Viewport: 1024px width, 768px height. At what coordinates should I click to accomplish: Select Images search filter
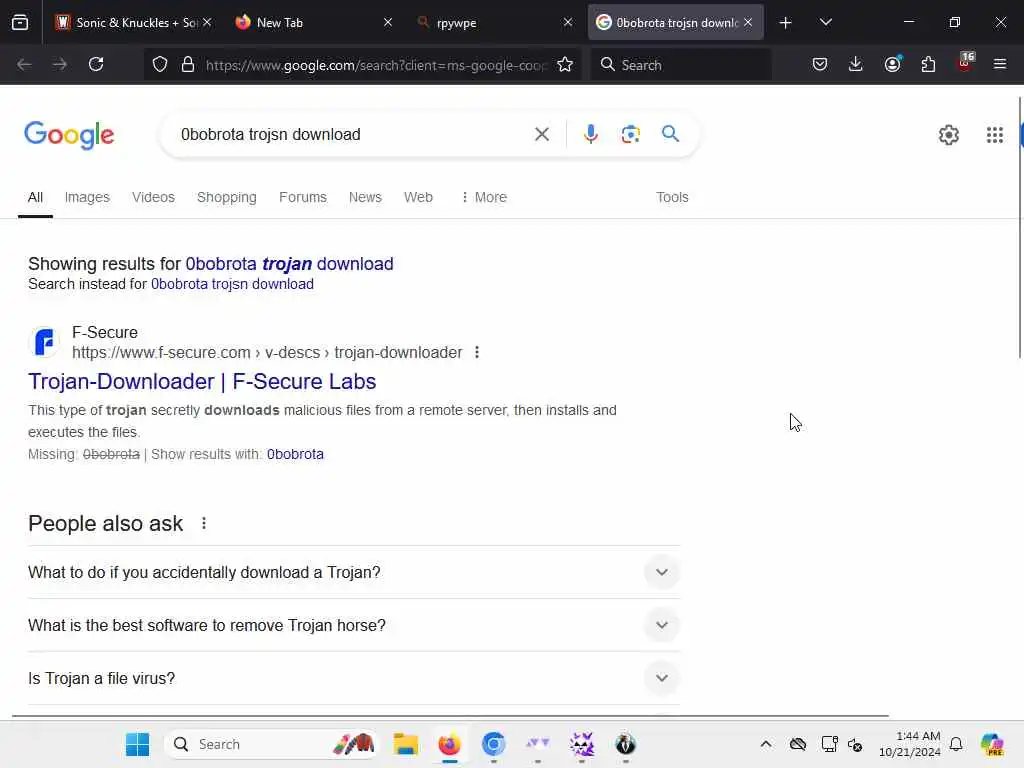[87, 197]
